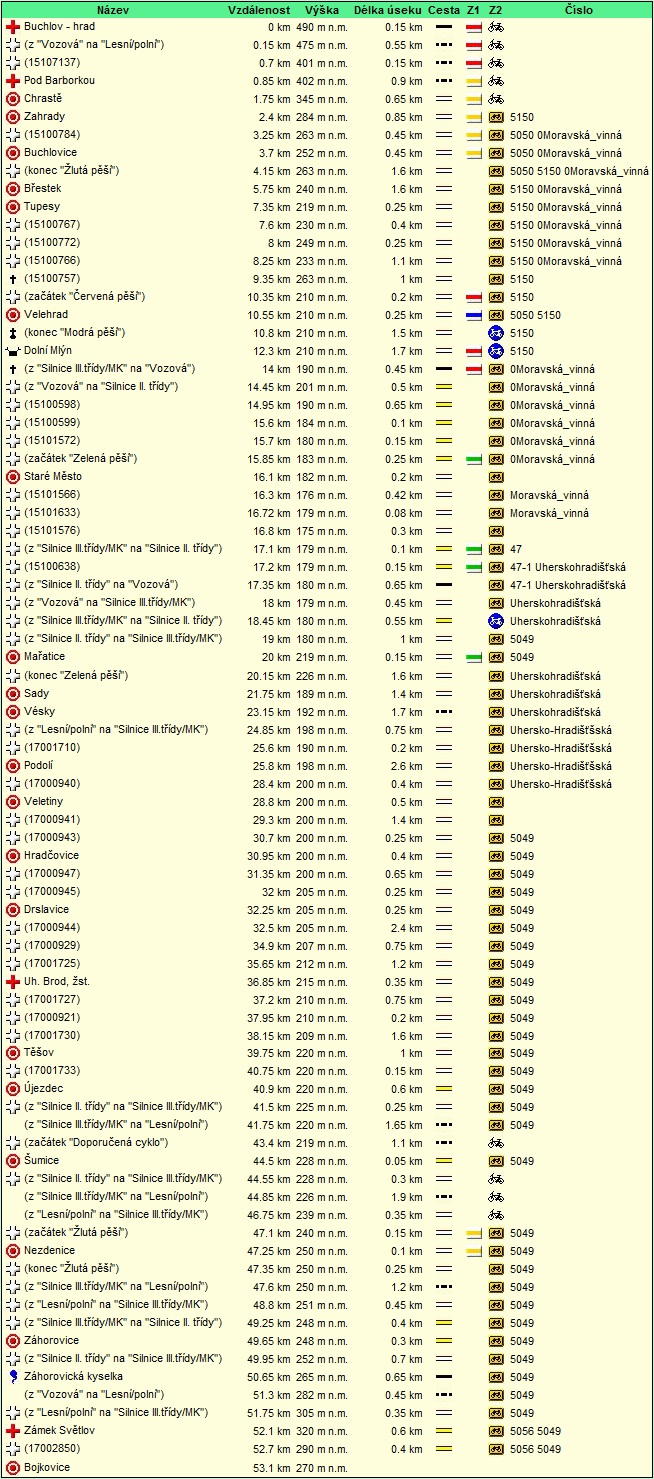Click the blue cycling icon in Dolní Mlýn row
Screen dimensions: 654x1479
[495, 351]
